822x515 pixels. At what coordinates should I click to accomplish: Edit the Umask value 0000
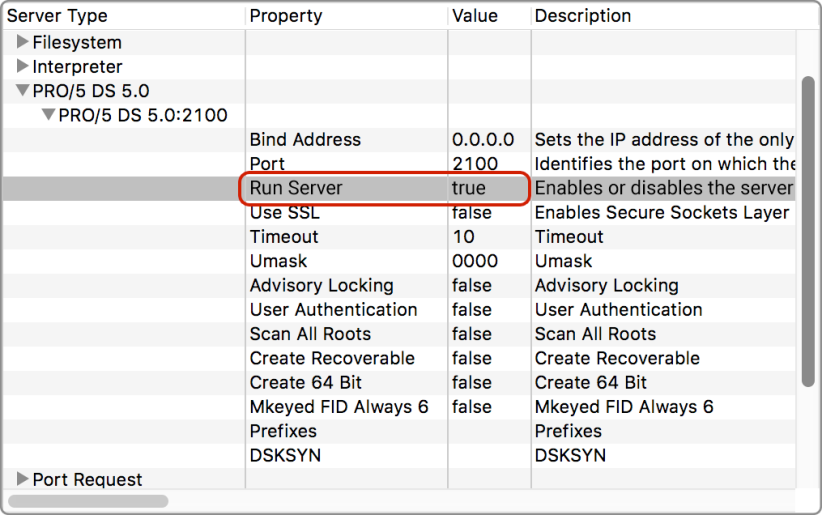475,261
